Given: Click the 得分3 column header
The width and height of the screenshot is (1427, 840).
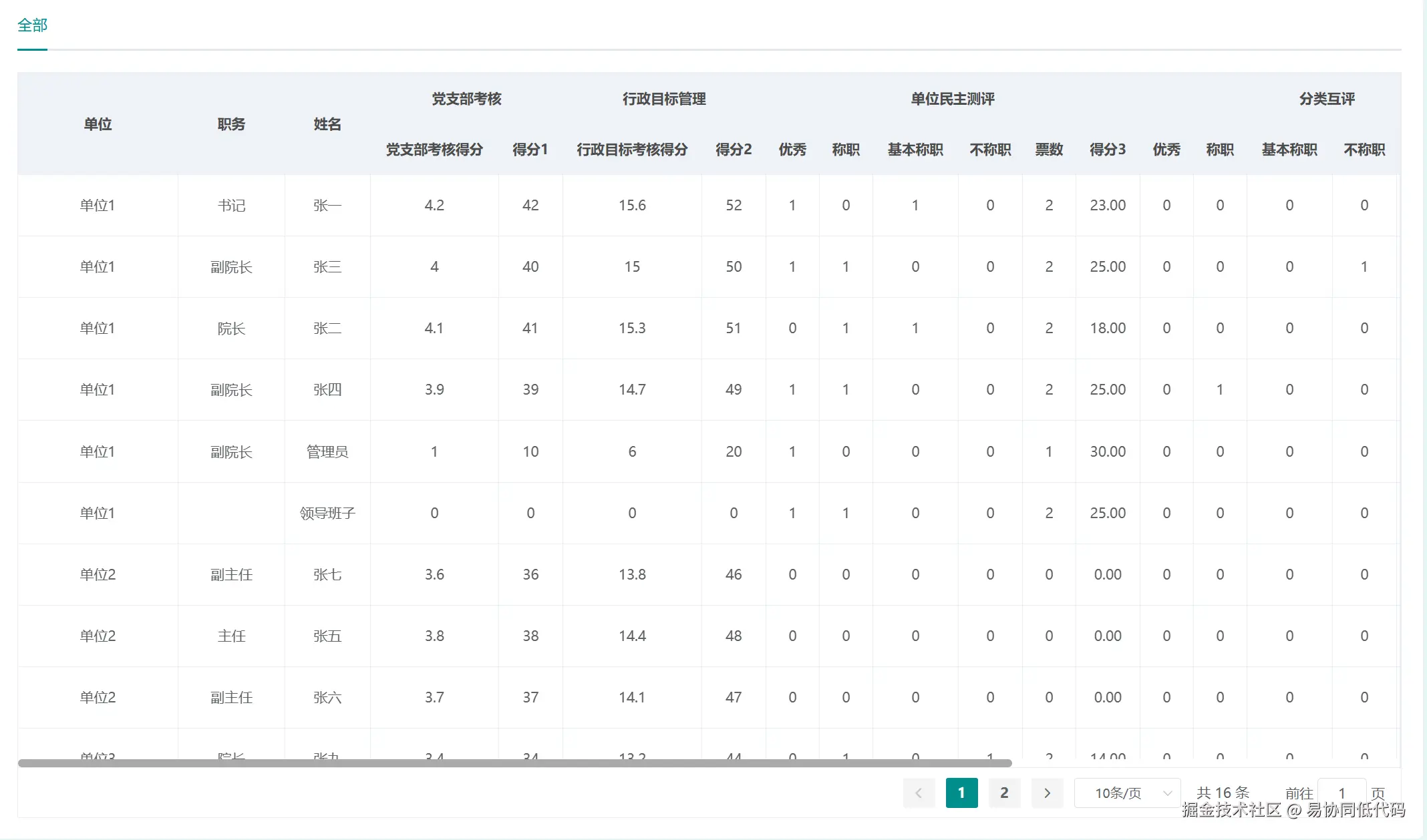Looking at the screenshot, I should (1108, 150).
